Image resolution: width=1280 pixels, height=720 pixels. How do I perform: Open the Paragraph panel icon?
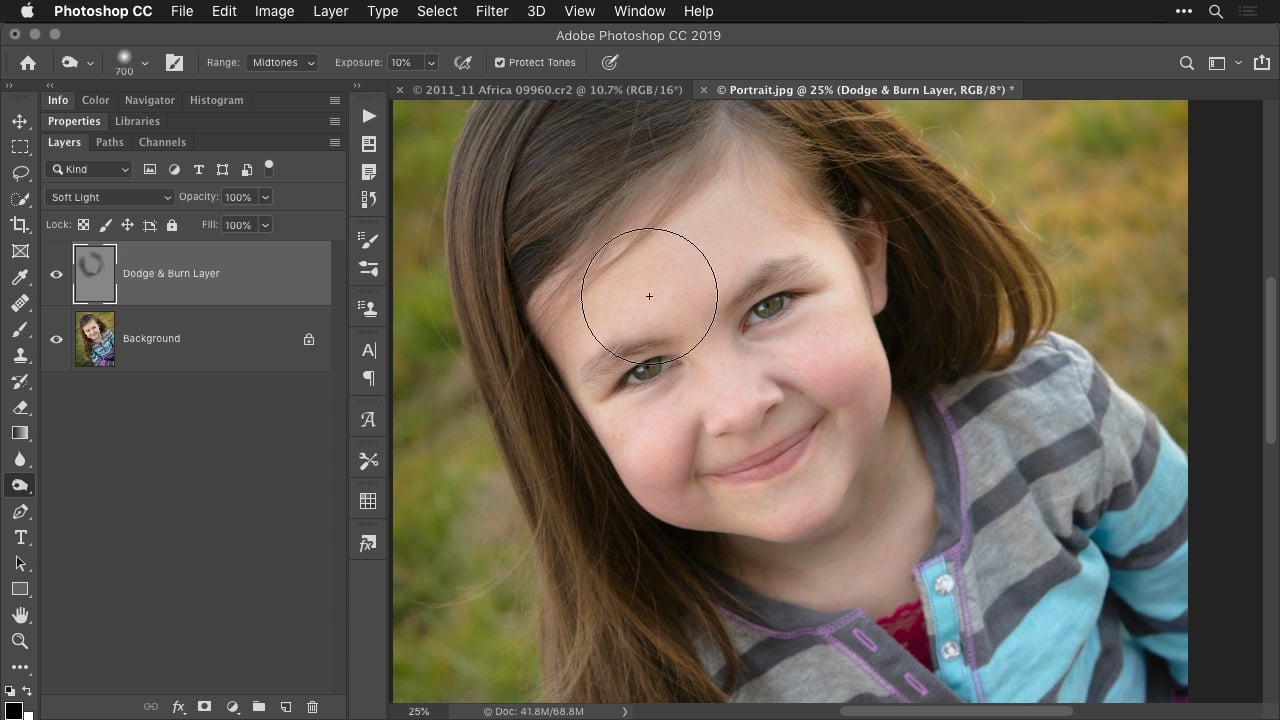tap(369, 378)
